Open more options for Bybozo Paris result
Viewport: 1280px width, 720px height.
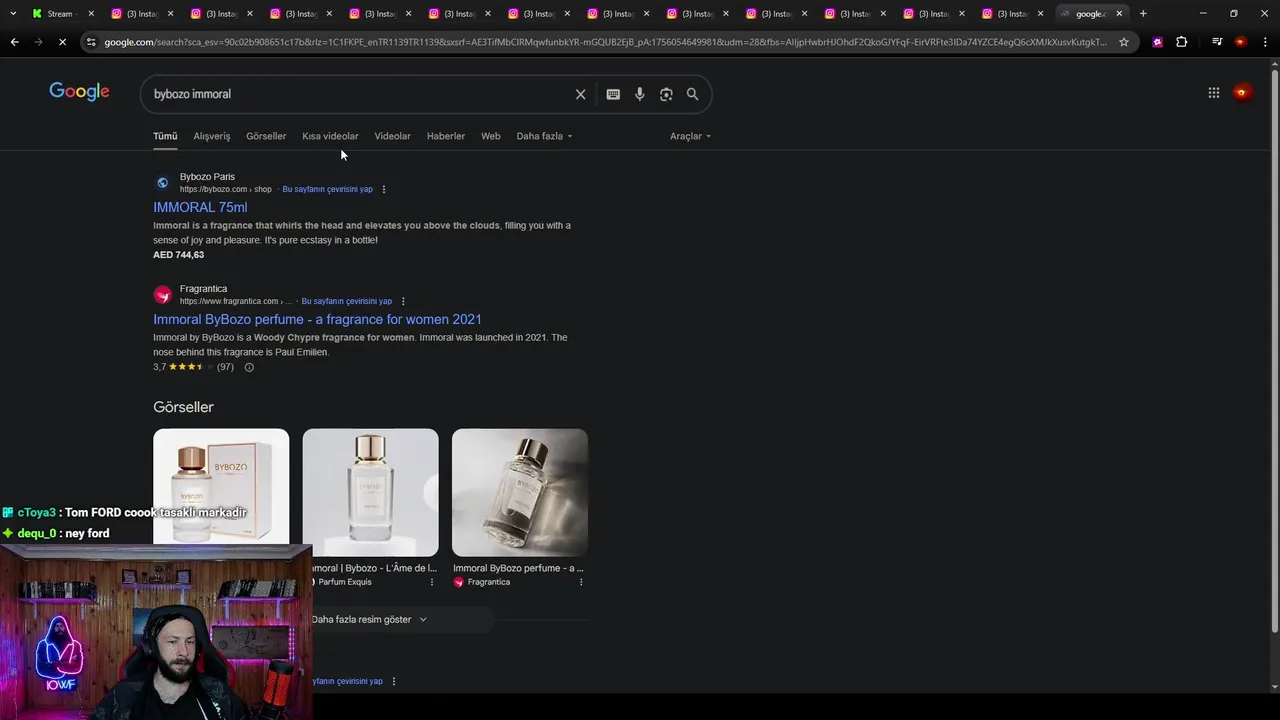click(384, 189)
